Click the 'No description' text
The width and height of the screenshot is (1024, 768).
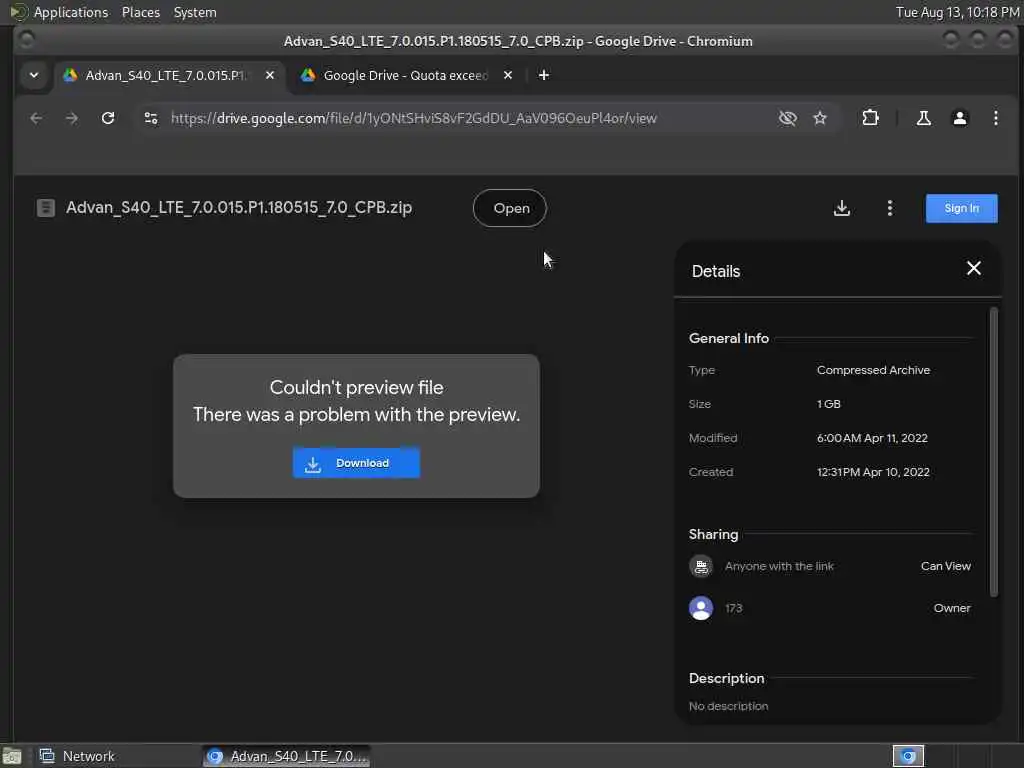pyautogui.click(x=728, y=706)
